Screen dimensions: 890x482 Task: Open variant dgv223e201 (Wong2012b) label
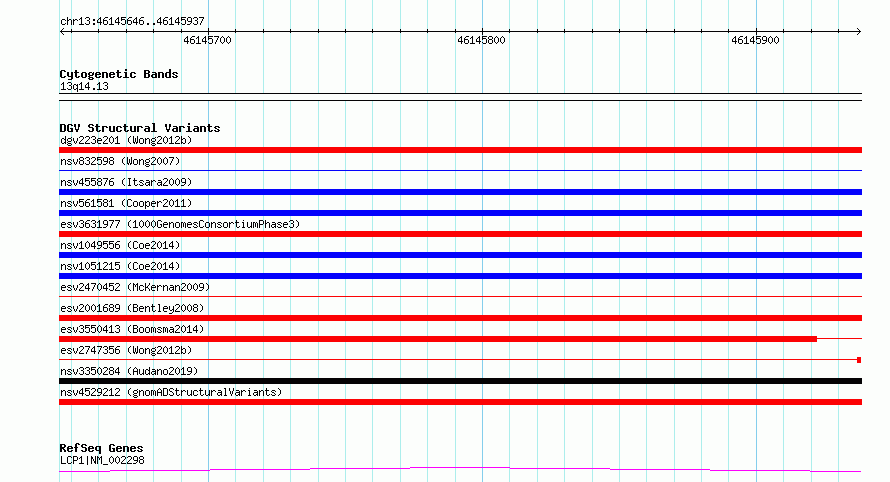126,140
